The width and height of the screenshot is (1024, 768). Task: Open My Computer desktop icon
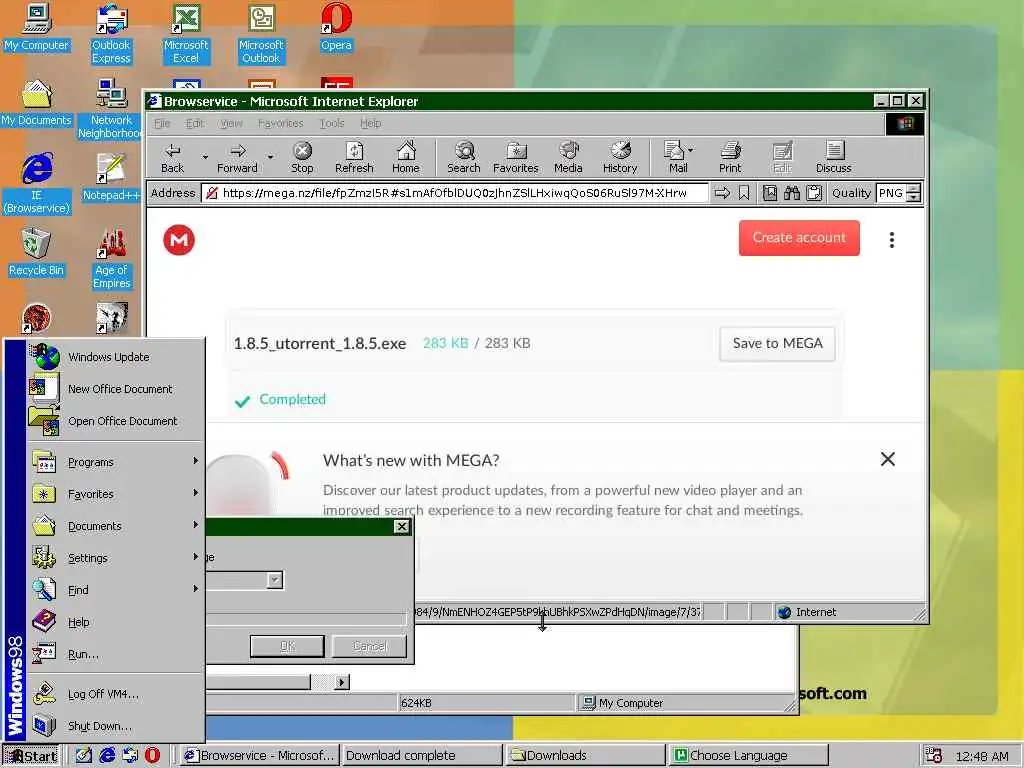(36, 27)
